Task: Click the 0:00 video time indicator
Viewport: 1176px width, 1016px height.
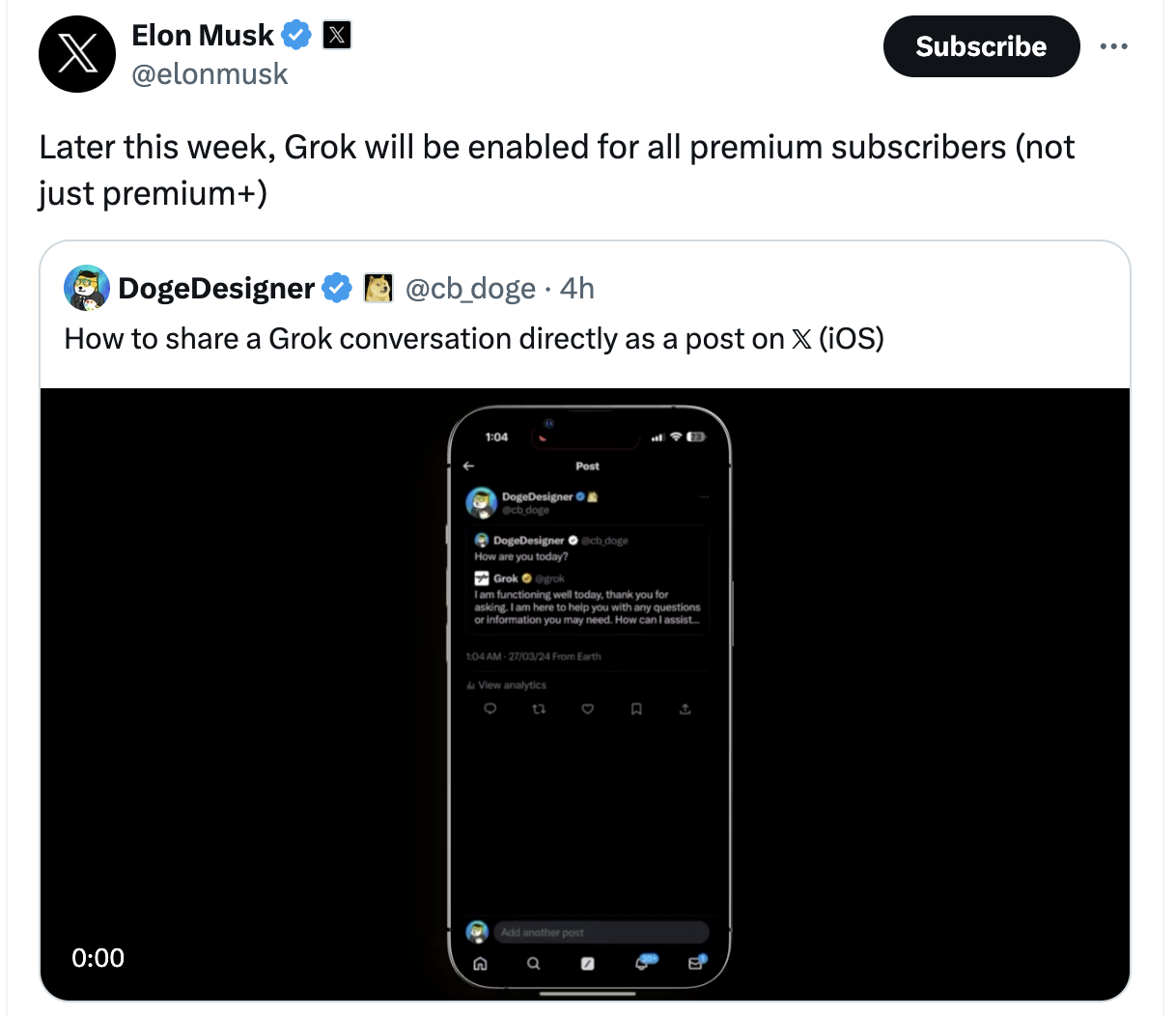Action: (x=98, y=958)
